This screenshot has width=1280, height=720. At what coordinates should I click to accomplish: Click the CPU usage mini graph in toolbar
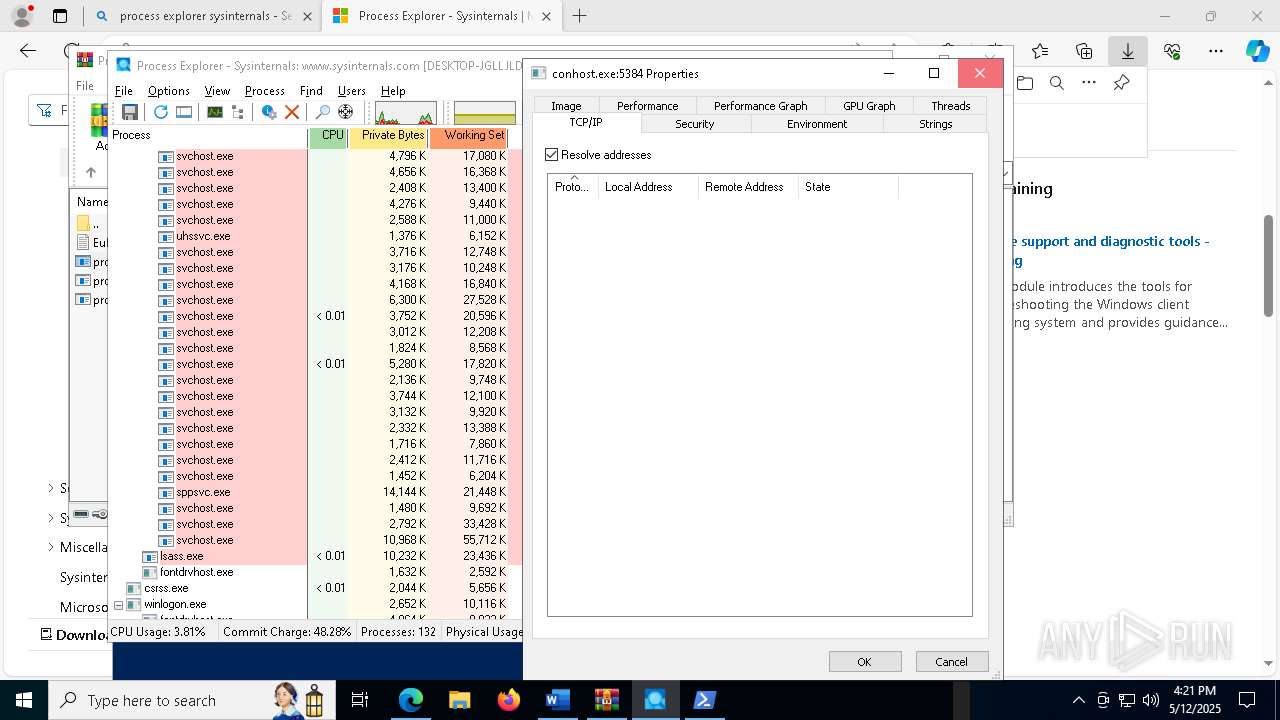pyautogui.click(x=406, y=112)
